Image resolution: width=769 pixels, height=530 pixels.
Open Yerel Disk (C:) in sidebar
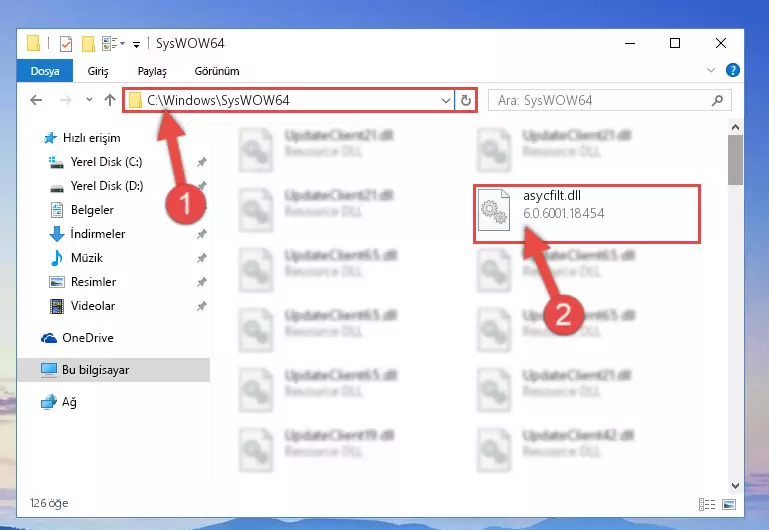[106, 162]
